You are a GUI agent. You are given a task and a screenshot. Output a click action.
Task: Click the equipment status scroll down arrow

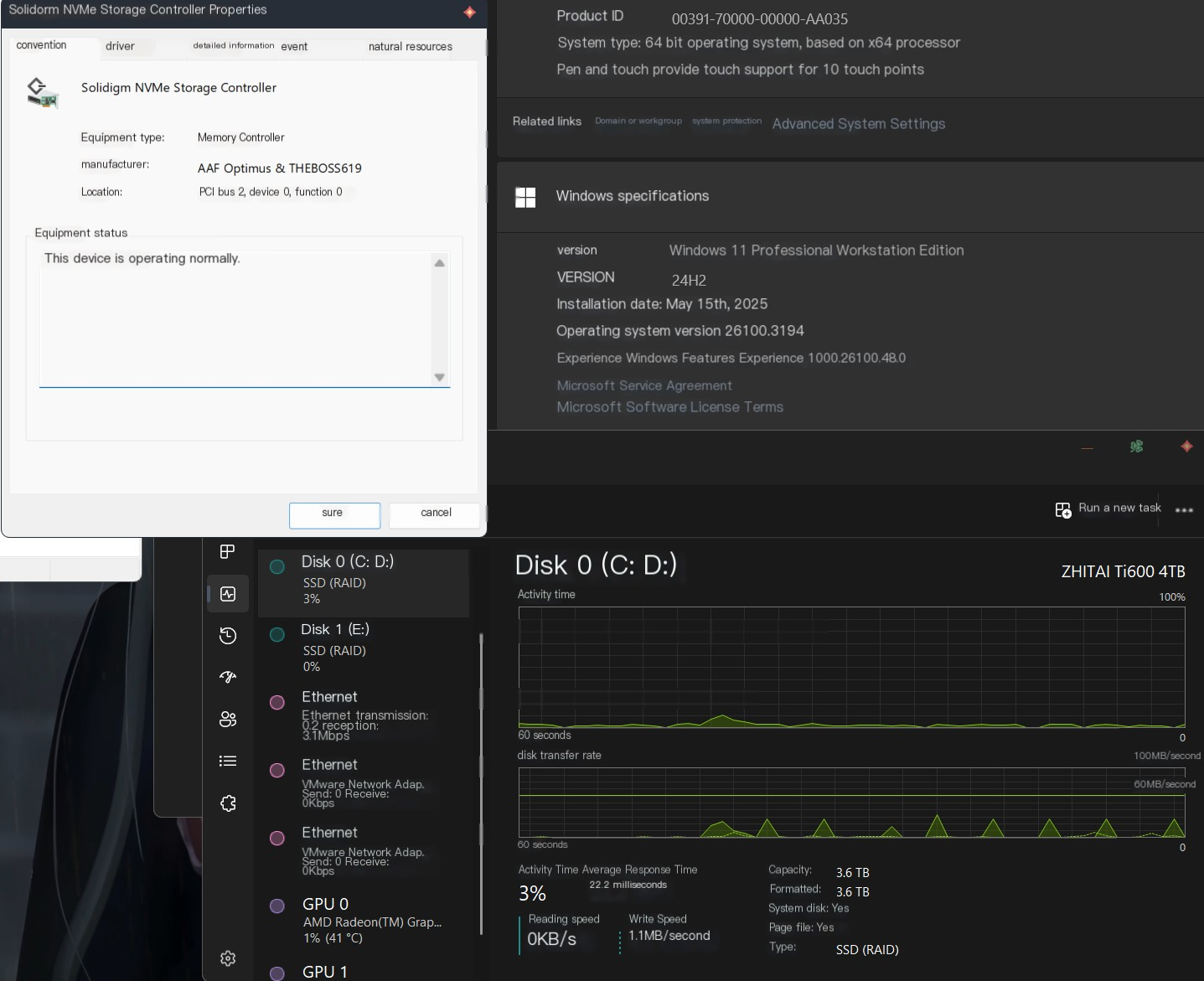439,377
